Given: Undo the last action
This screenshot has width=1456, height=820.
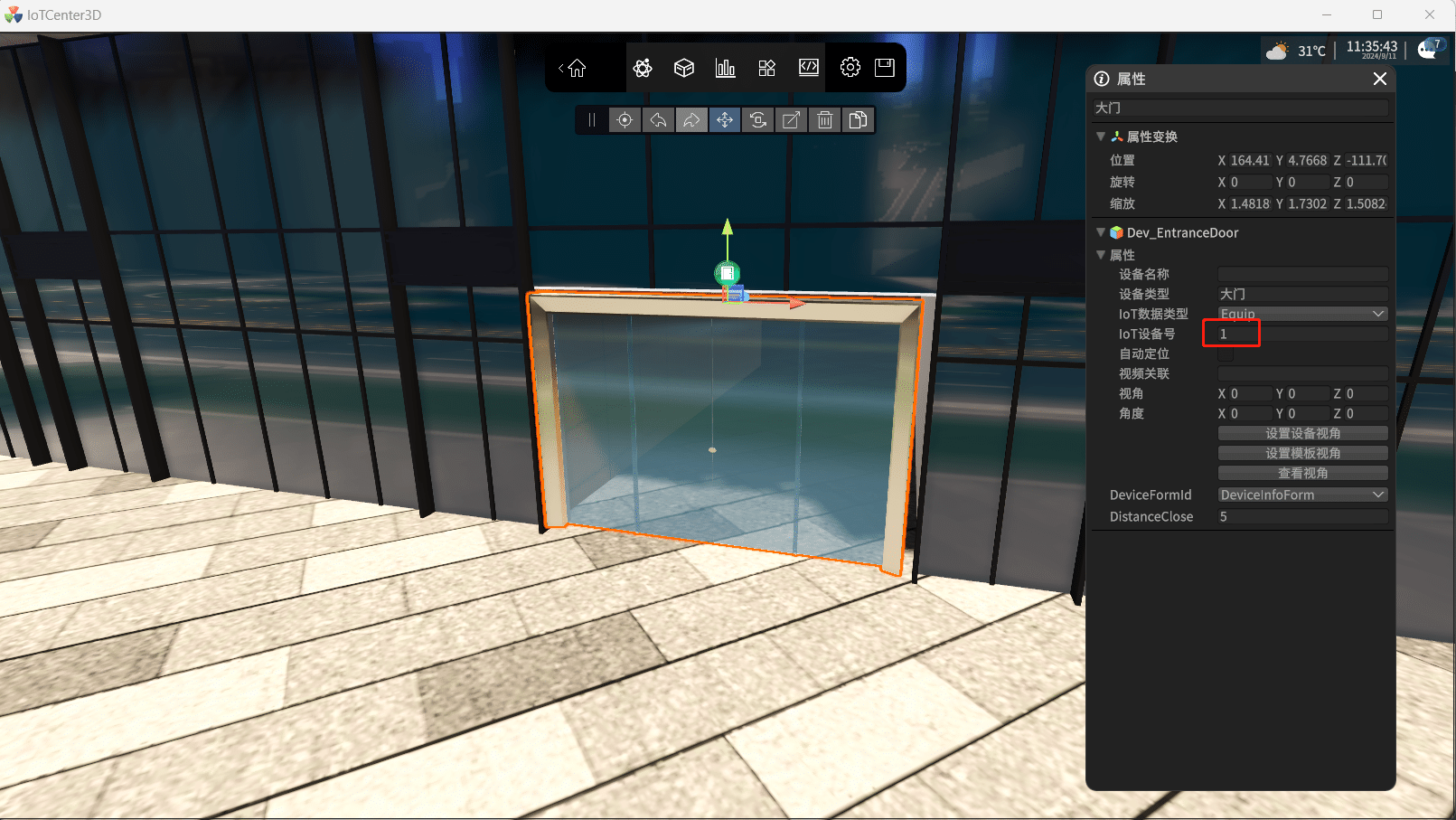Looking at the screenshot, I should (x=658, y=120).
